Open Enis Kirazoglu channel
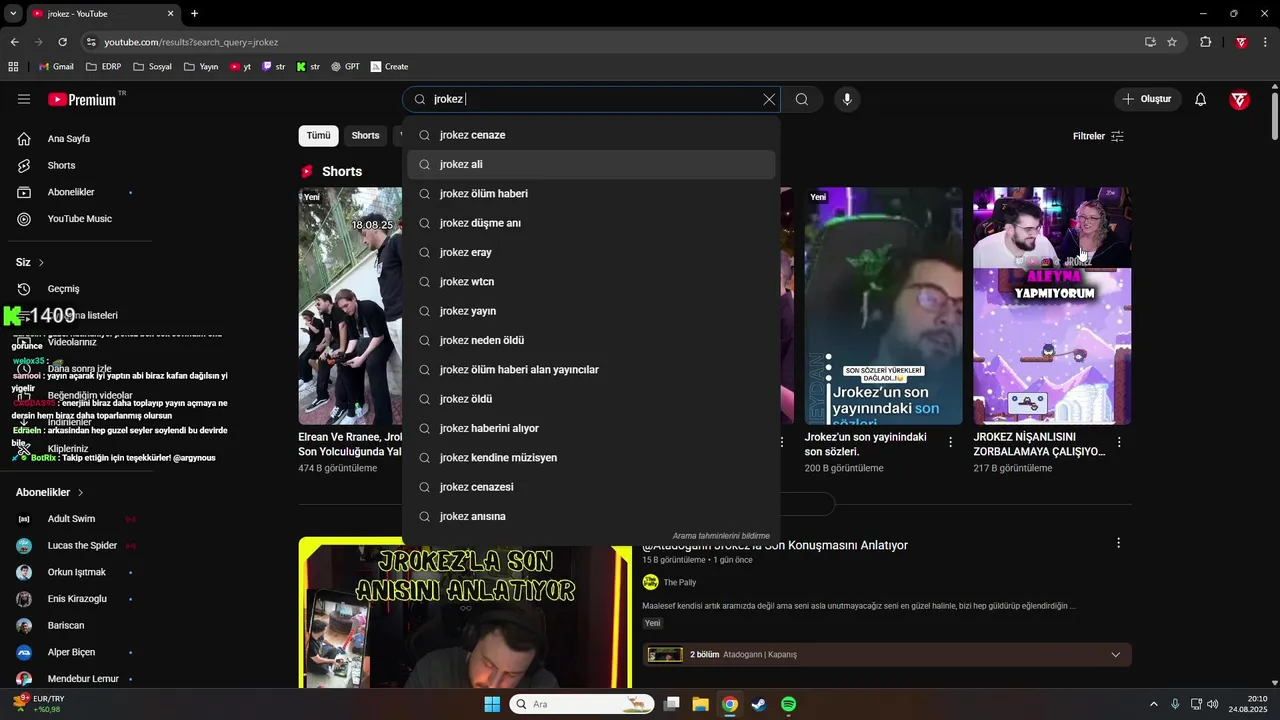This screenshot has width=1280, height=720. coord(77,599)
